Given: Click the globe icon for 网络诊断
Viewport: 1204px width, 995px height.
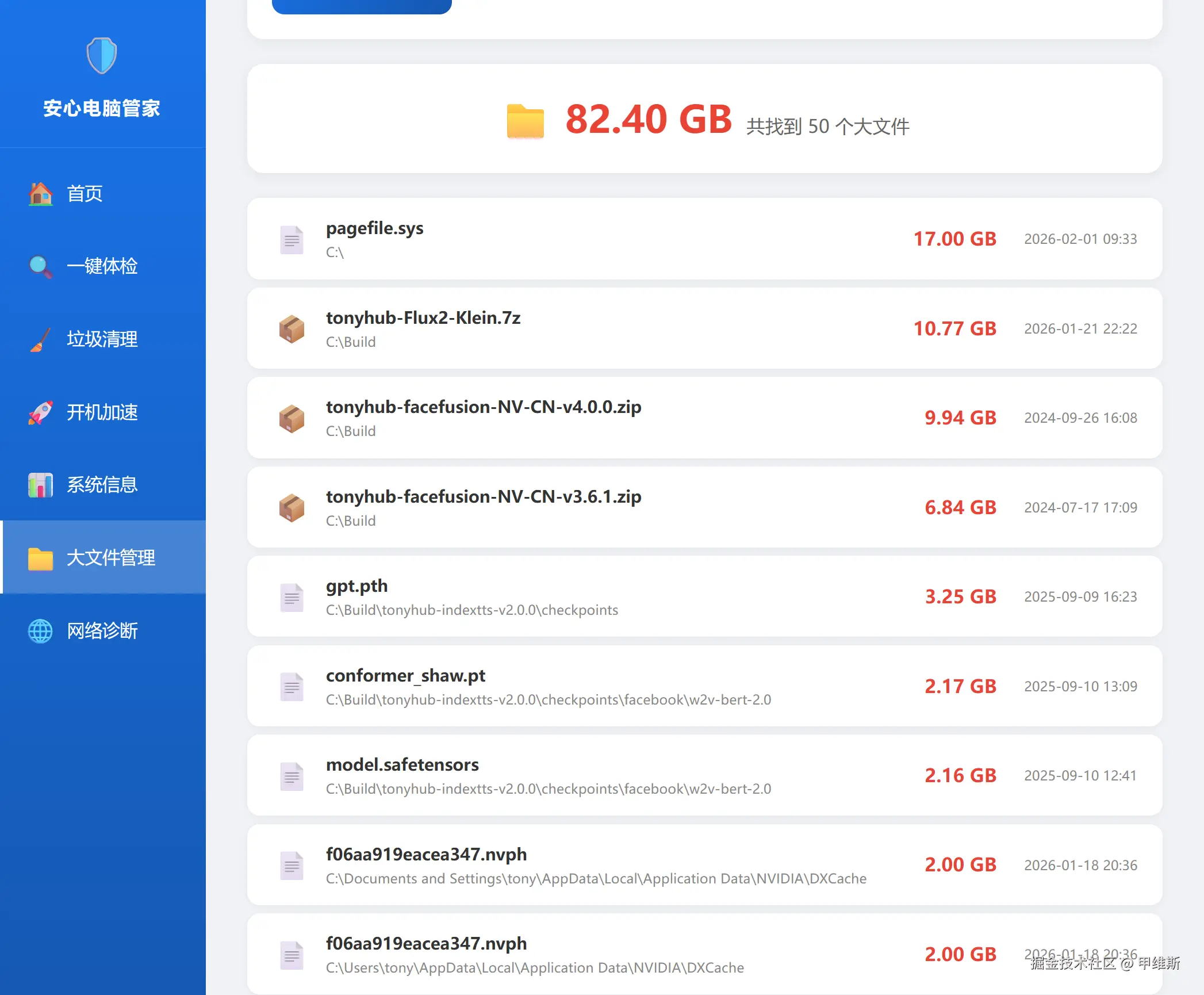Looking at the screenshot, I should pyautogui.click(x=40, y=631).
